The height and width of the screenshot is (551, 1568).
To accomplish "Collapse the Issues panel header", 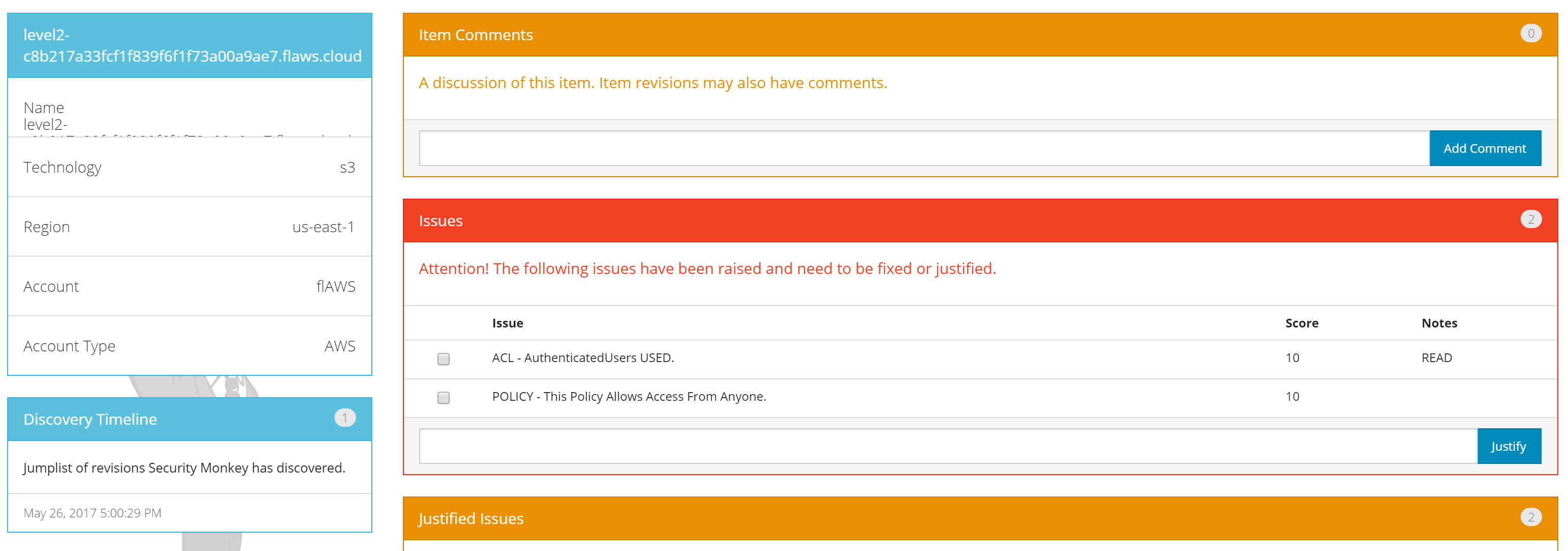I will click(980, 221).
